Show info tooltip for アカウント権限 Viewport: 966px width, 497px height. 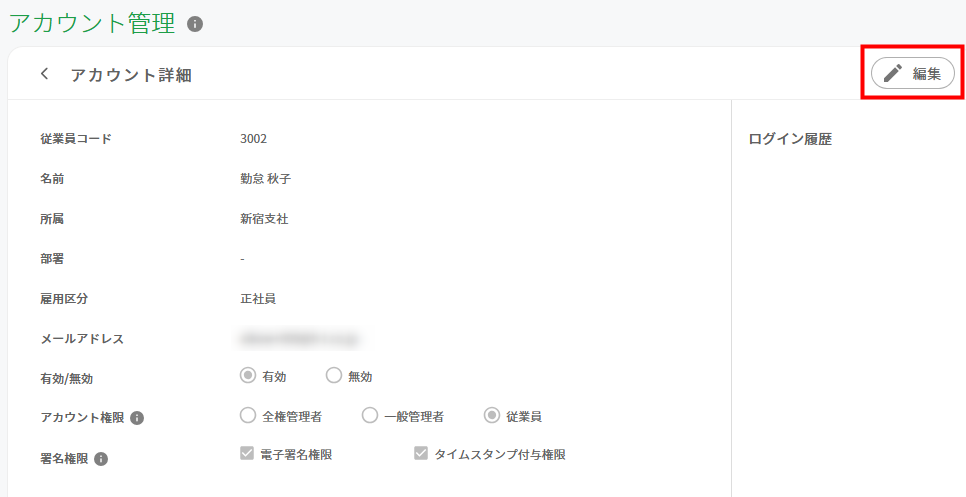click(137, 418)
